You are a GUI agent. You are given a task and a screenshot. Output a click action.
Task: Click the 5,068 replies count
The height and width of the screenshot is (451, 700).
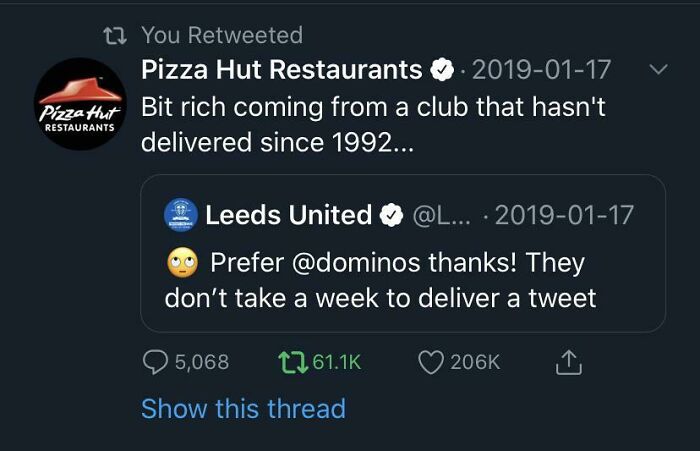202,362
